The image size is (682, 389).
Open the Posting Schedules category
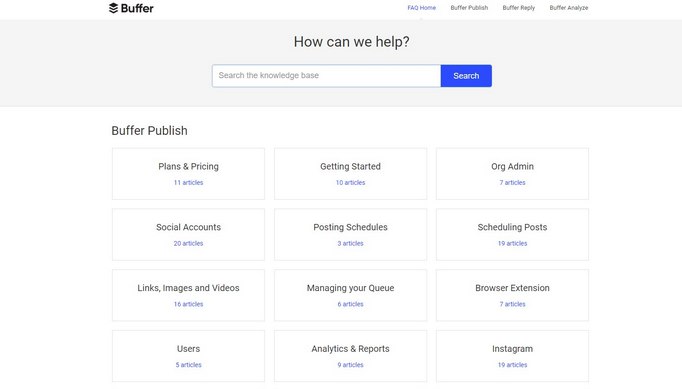pos(350,235)
